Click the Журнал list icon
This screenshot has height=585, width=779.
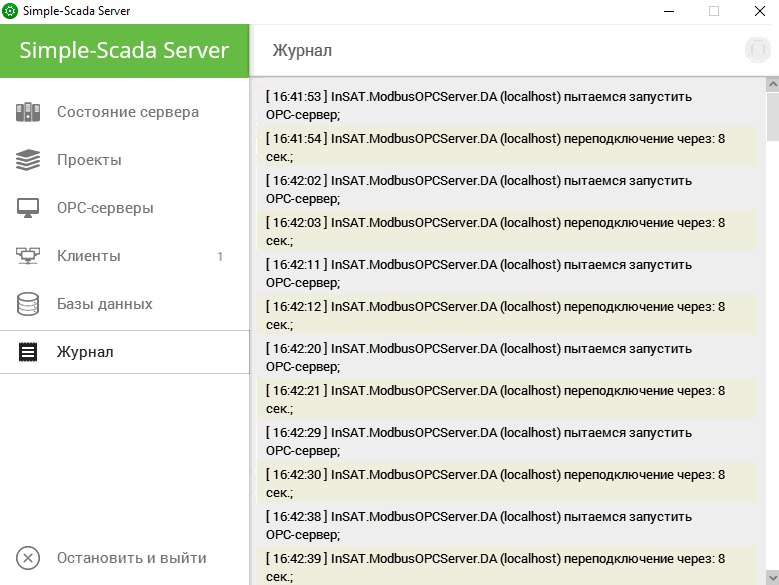(x=28, y=352)
